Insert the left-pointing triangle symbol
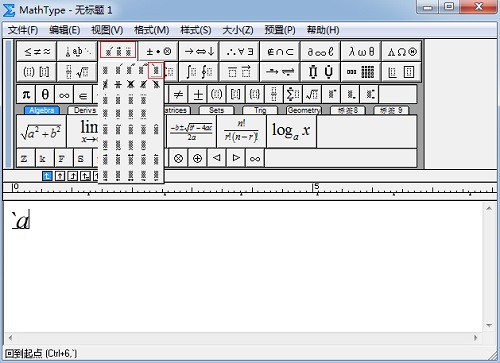This screenshot has width=500, height=363. (217, 158)
